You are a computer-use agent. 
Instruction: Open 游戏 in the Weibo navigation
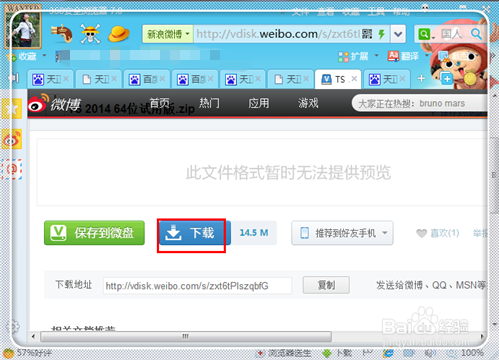308,103
